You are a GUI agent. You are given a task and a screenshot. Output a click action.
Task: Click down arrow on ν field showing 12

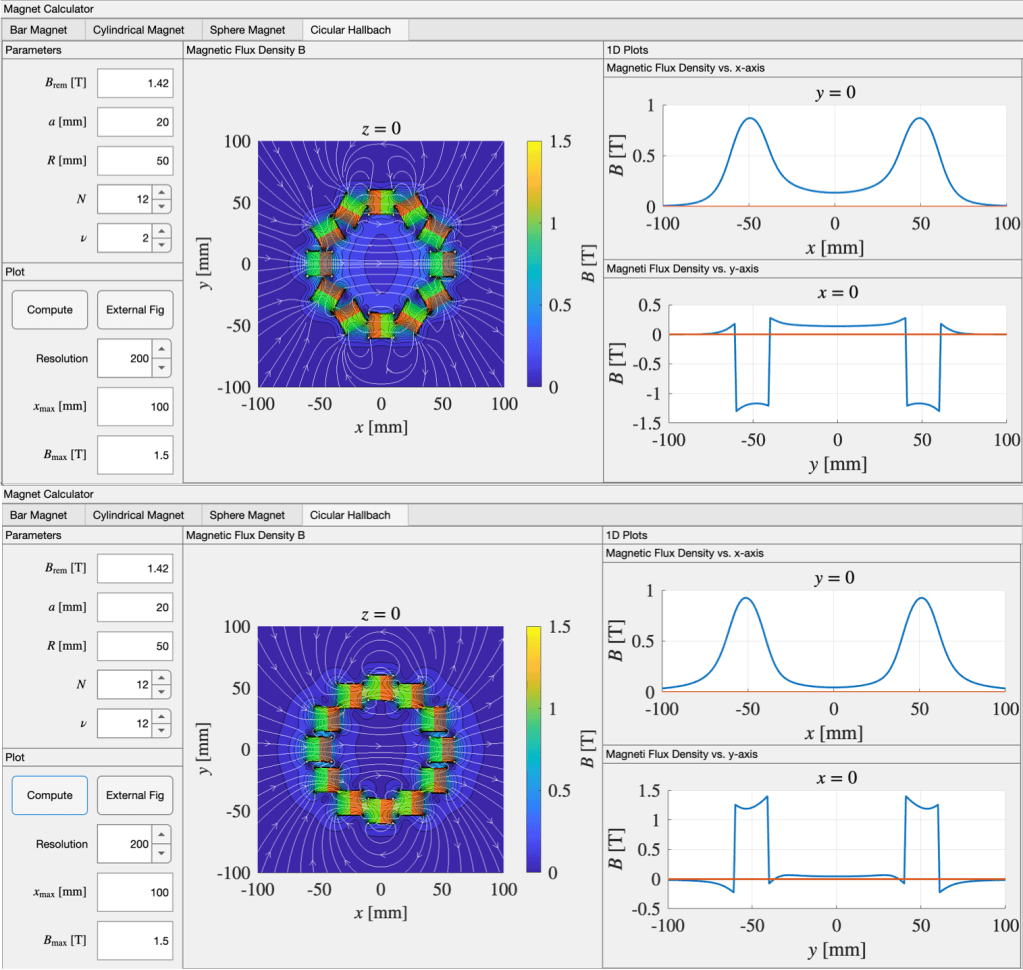coord(162,729)
